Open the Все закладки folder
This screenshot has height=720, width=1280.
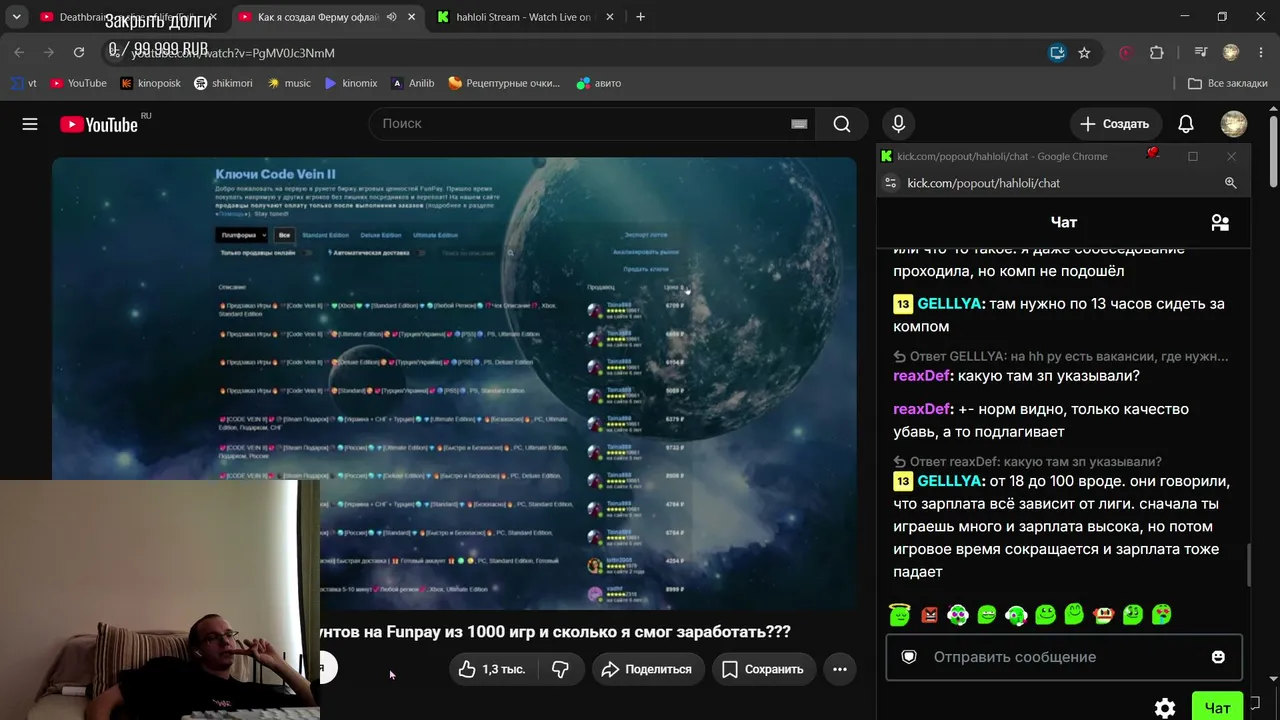1227,84
